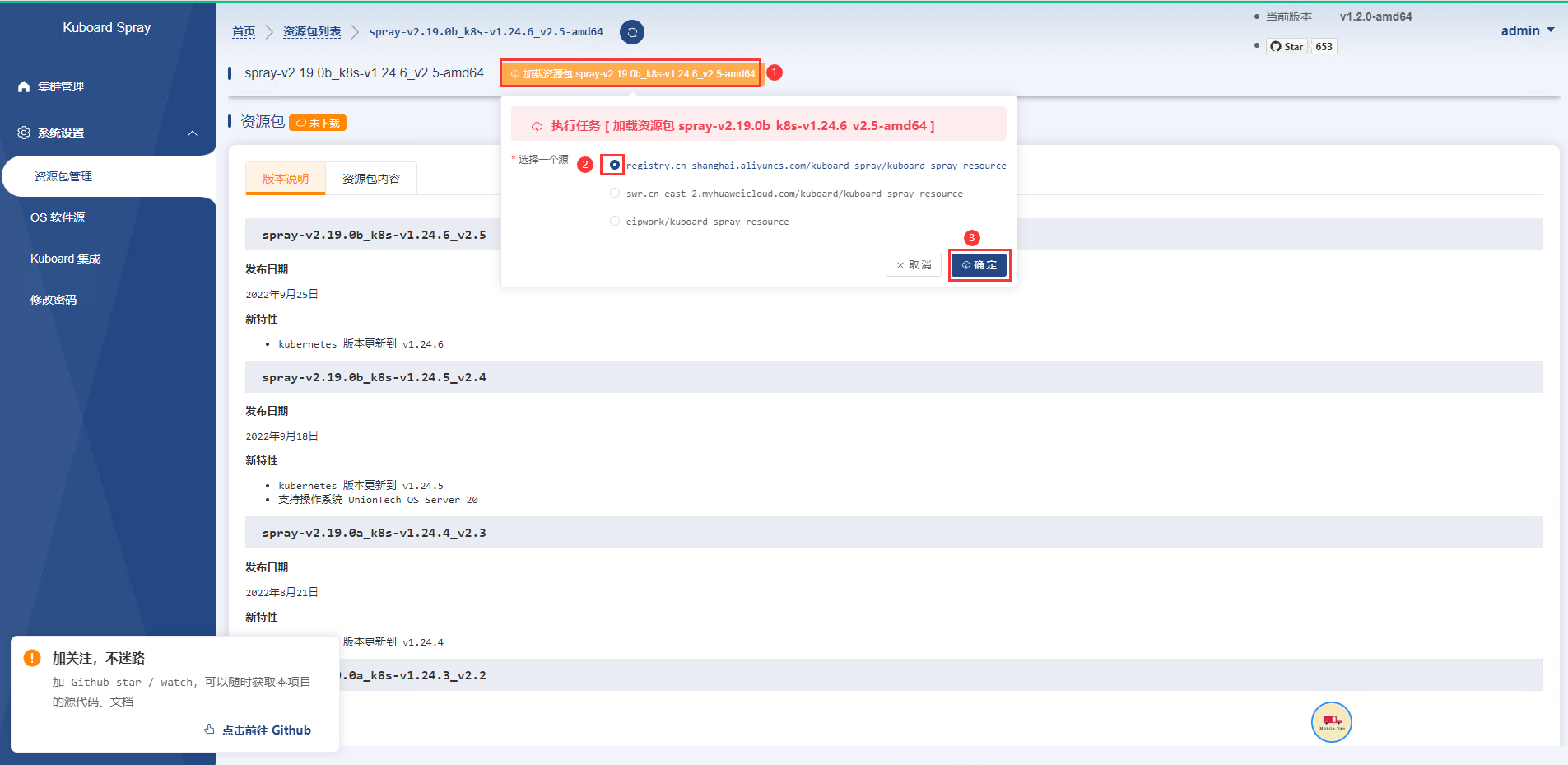Click heading spray-v2.19.0b_k8s-v1.24.6_v2.5
The width and height of the screenshot is (1568, 765).
click(375, 235)
